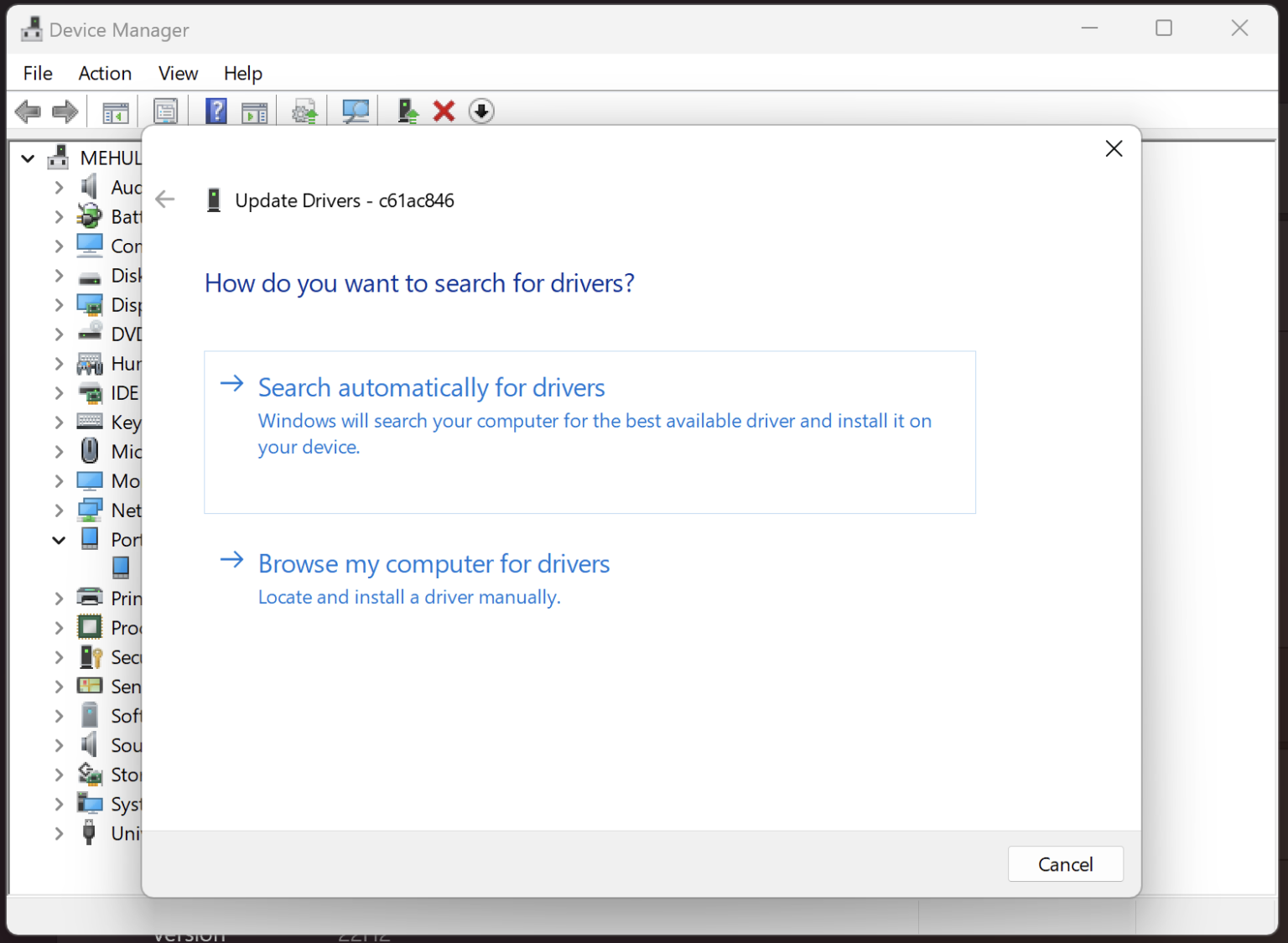Image resolution: width=1288 pixels, height=943 pixels.
Task: Click Update device driver toolbar icon
Action: 408,111
